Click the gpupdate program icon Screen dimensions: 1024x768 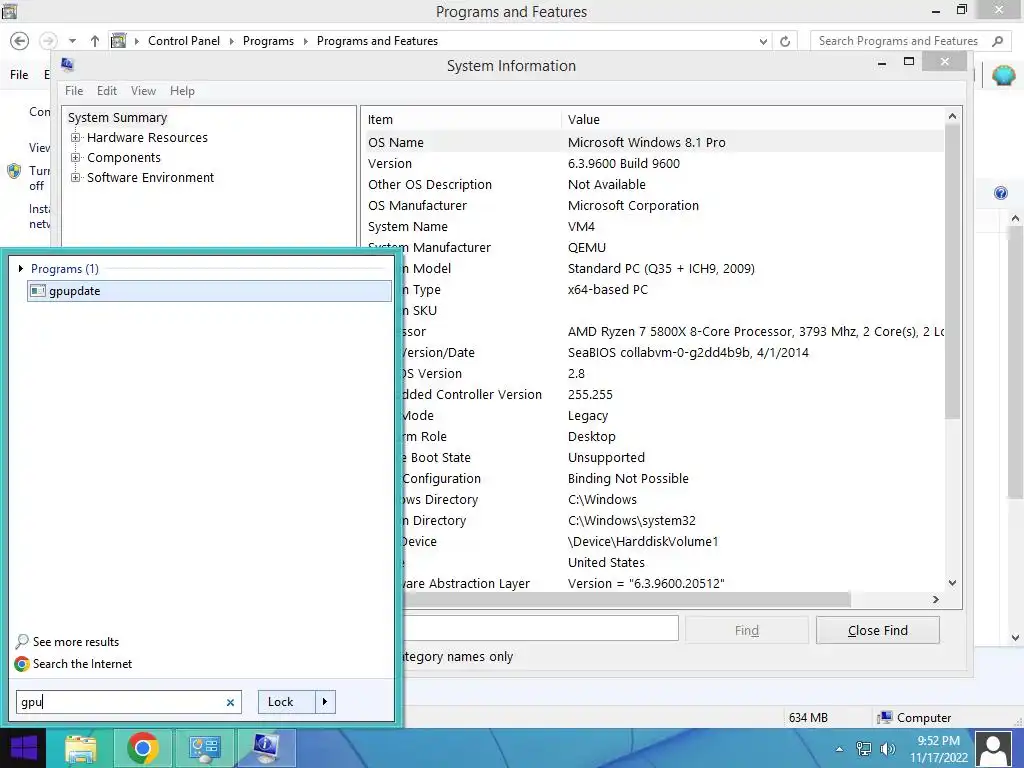[x=38, y=291]
